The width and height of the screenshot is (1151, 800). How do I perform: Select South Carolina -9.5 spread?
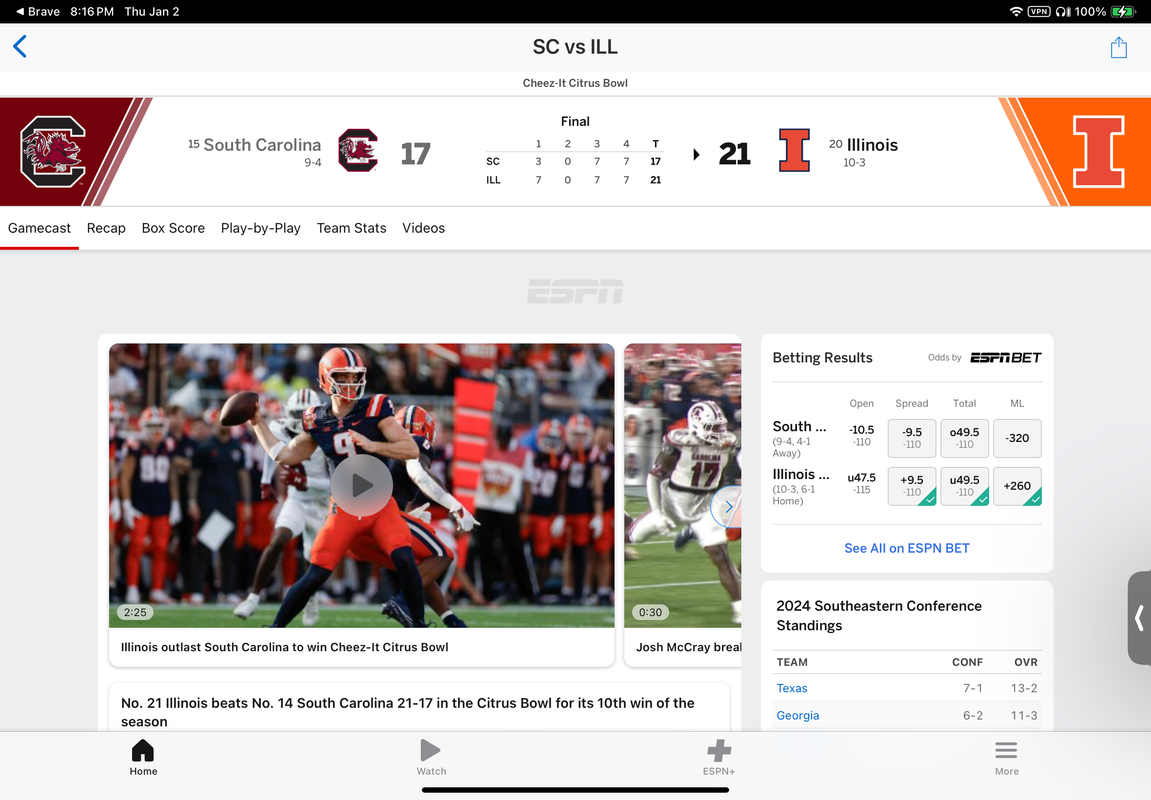pos(912,438)
